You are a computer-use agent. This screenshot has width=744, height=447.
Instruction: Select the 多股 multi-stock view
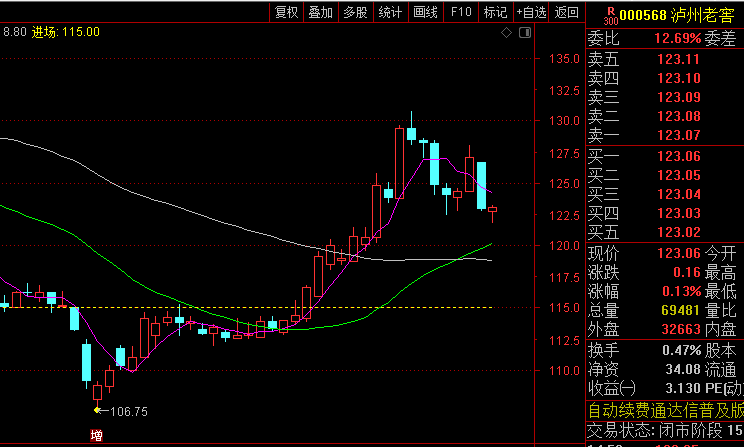(356, 12)
